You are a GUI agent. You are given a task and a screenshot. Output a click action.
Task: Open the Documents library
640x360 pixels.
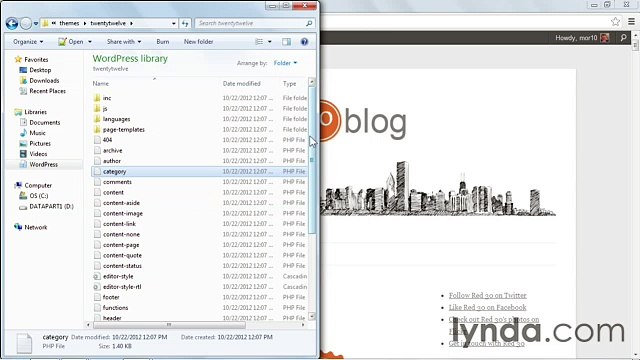44,122
